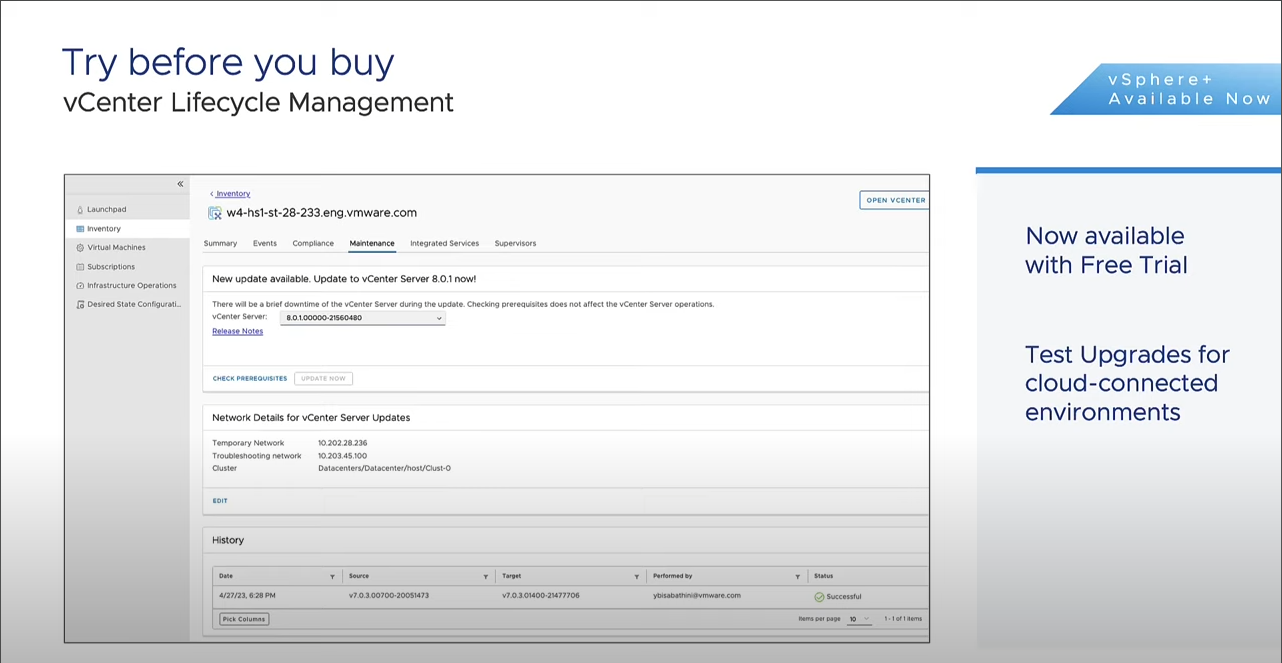Click the Check Prerequisites button
1282x663 pixels.
(x=250, y=379)
